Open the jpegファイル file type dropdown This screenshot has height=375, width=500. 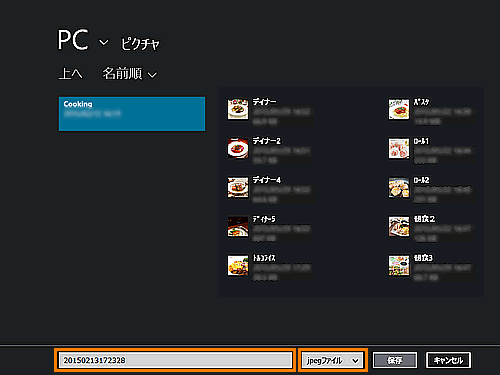coord(333,360)
